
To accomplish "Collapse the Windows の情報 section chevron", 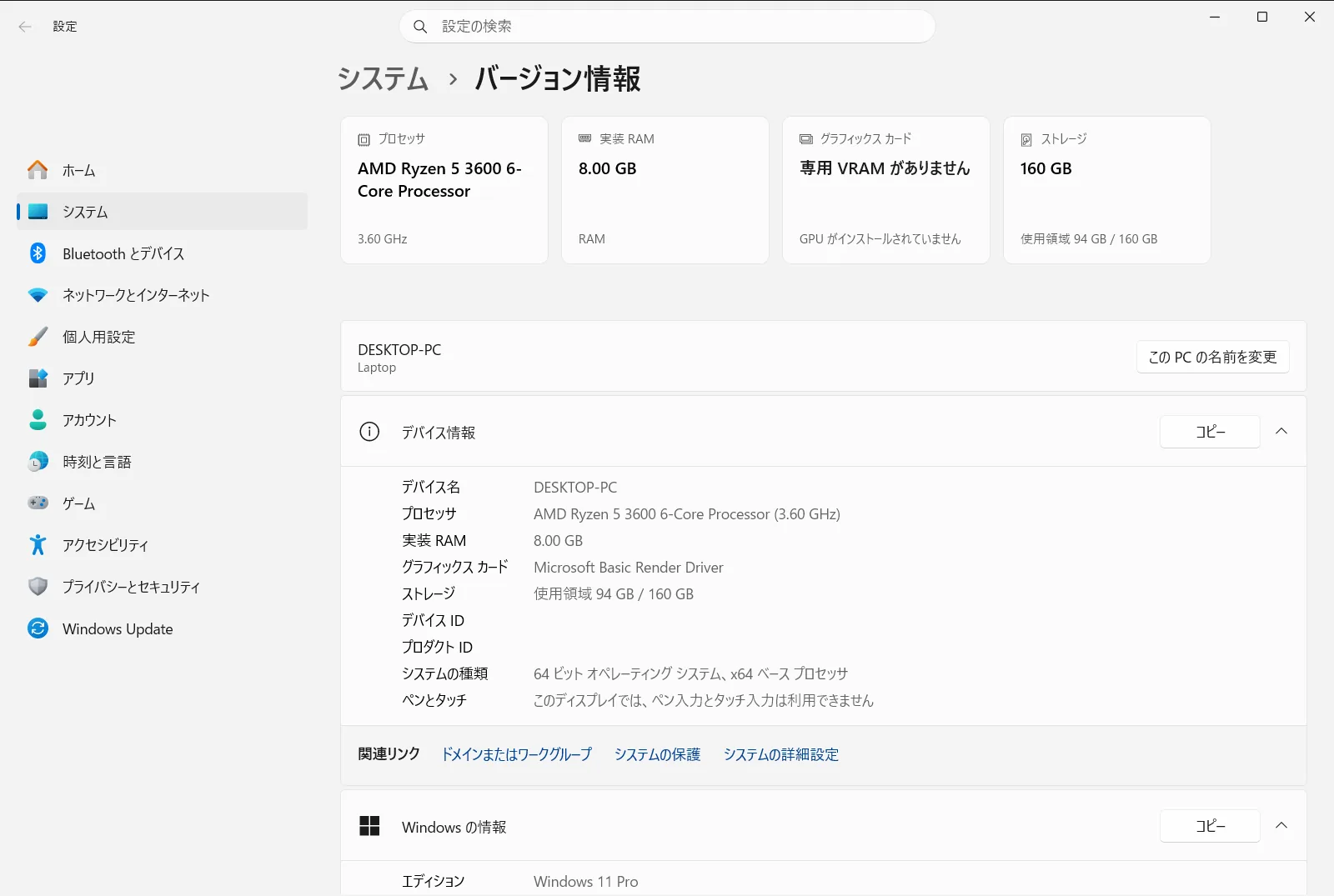I will 1281,826.
